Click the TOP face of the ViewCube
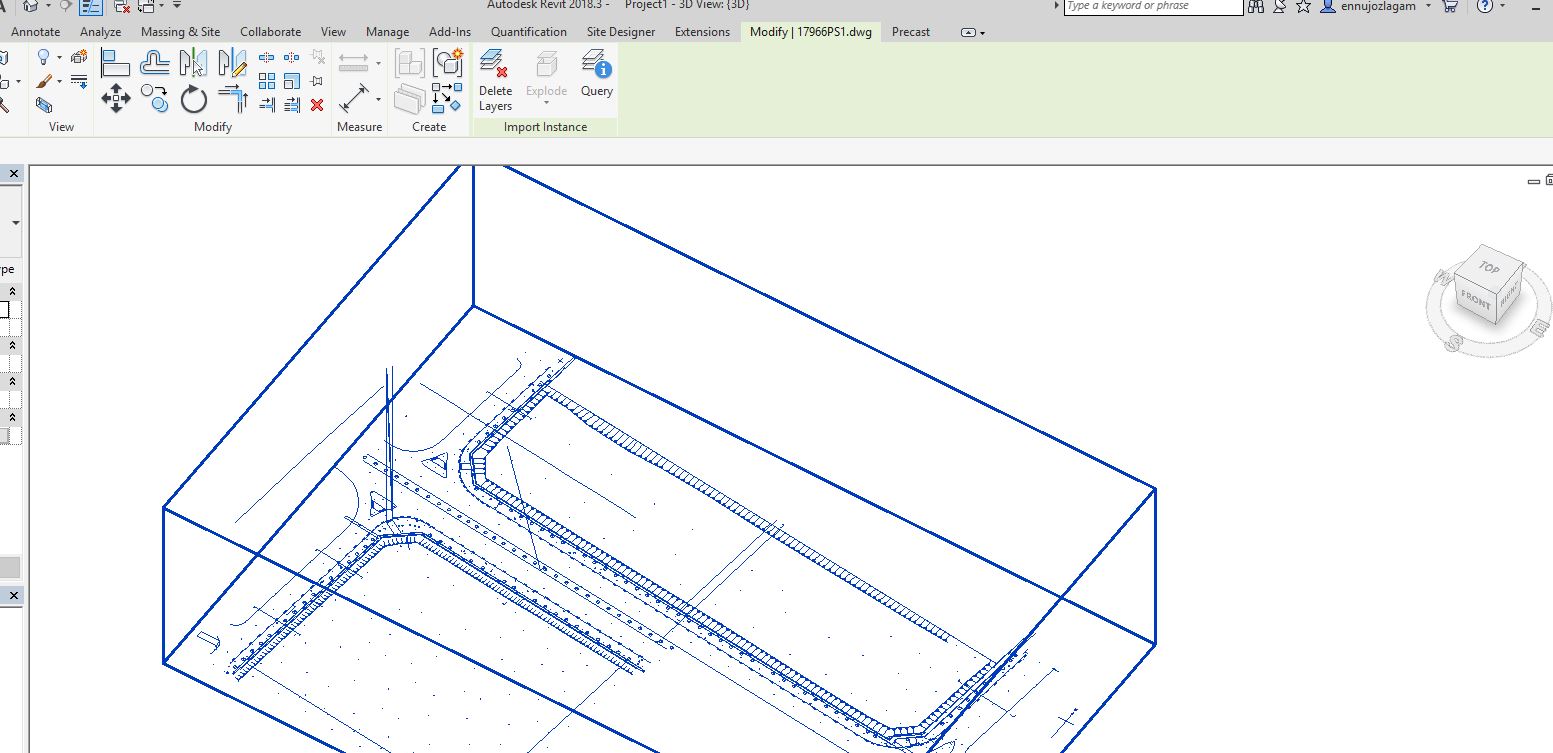The image size is (1553, 753). coord(1489,268)
